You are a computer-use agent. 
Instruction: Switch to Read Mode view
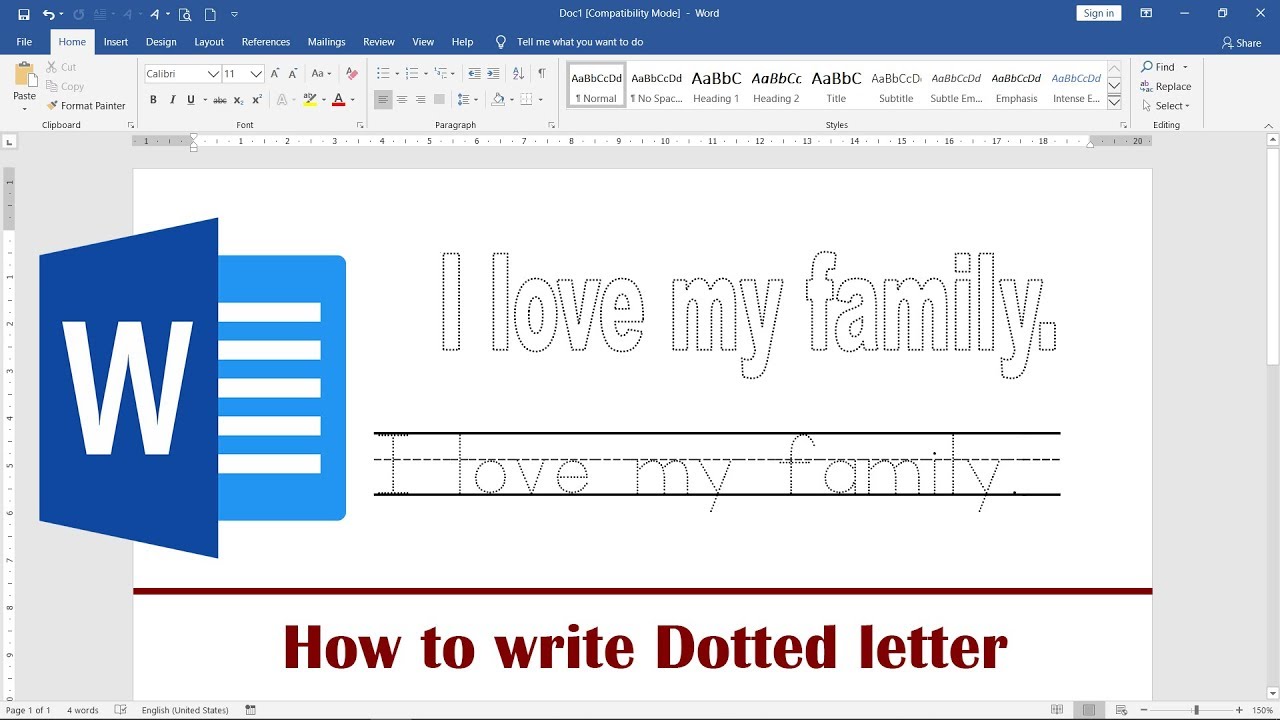click(x=1057, y=710)
